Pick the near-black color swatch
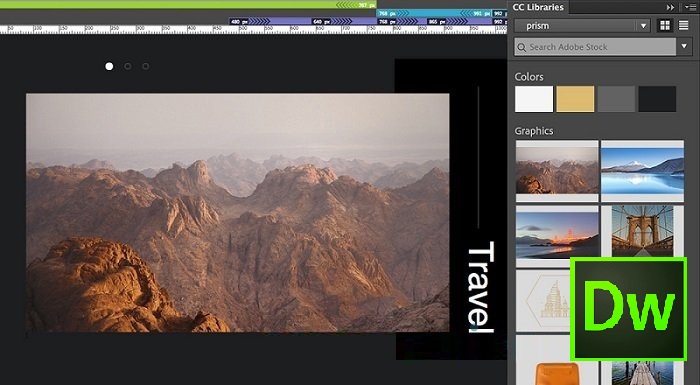This screenshot has height=385, width=700. click(x=657, y=99)
